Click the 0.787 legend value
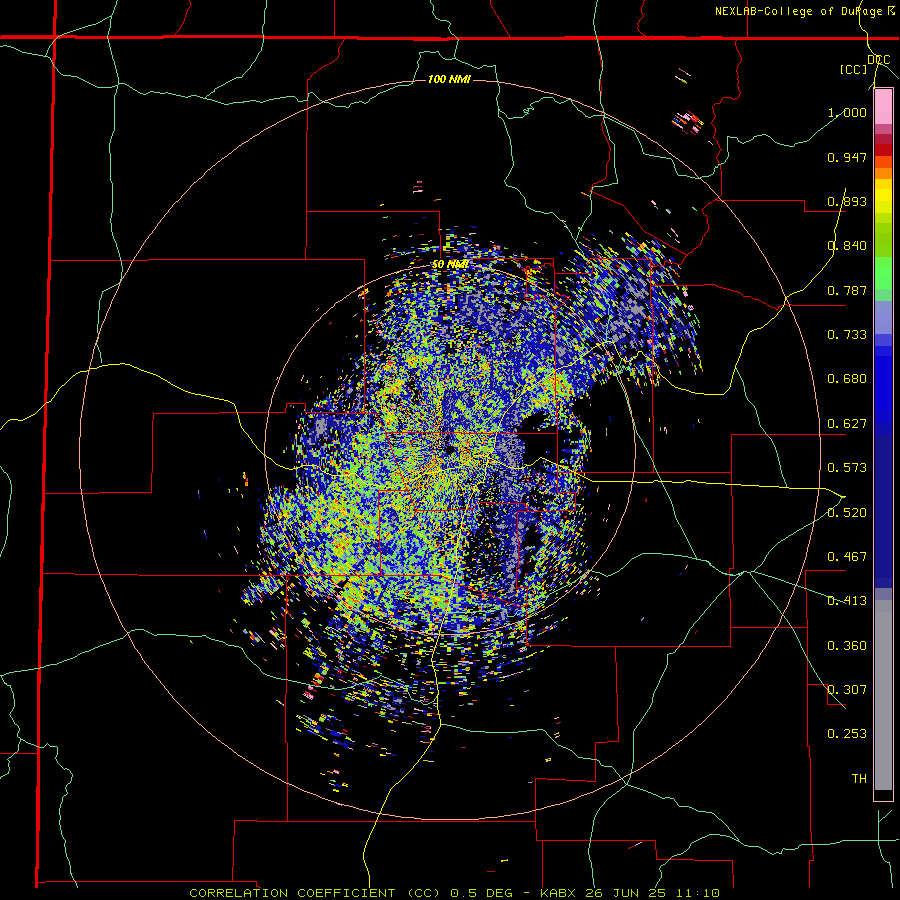 [x=847, y=290]
